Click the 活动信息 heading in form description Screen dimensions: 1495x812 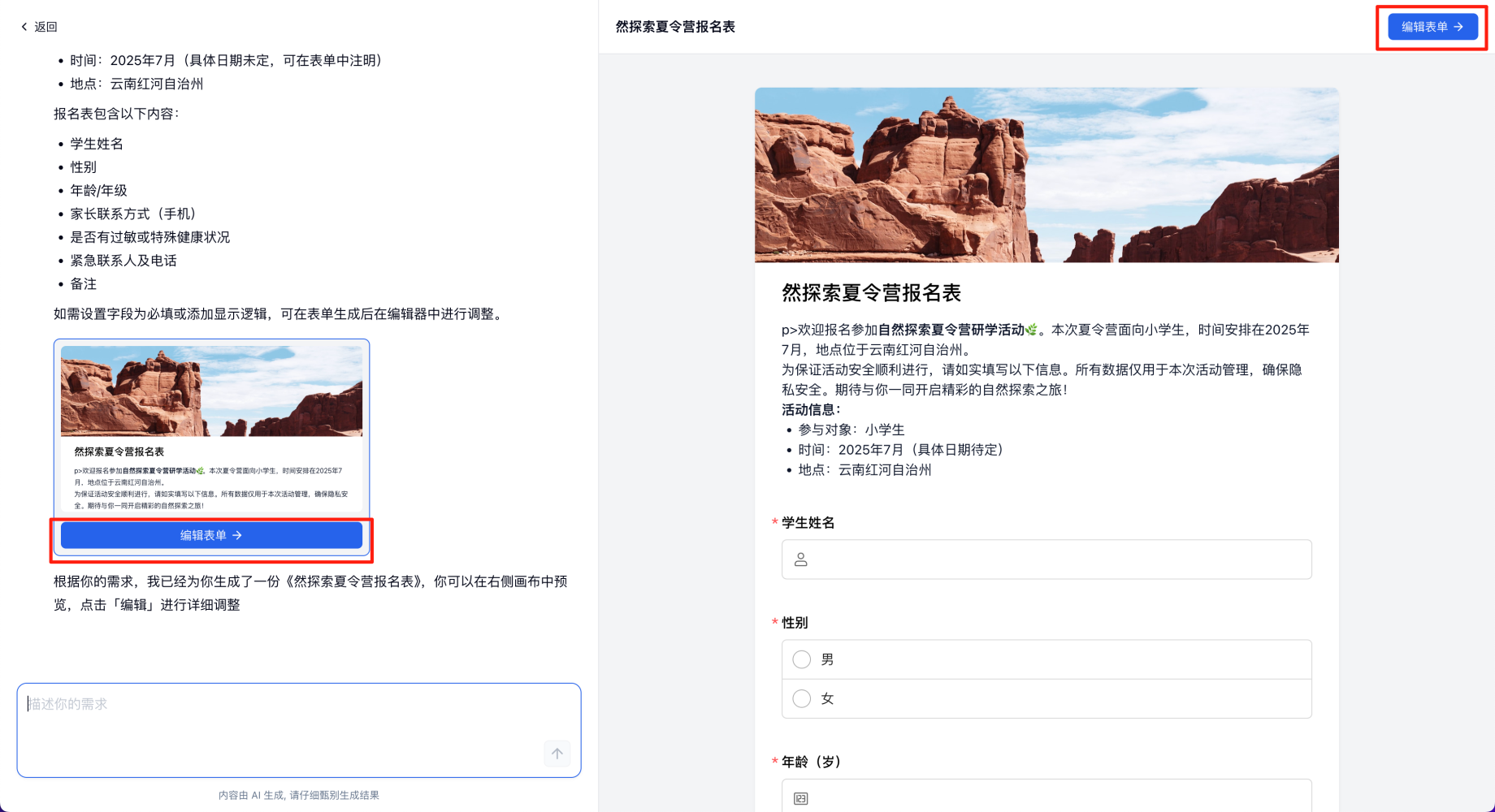coord(811,409)
